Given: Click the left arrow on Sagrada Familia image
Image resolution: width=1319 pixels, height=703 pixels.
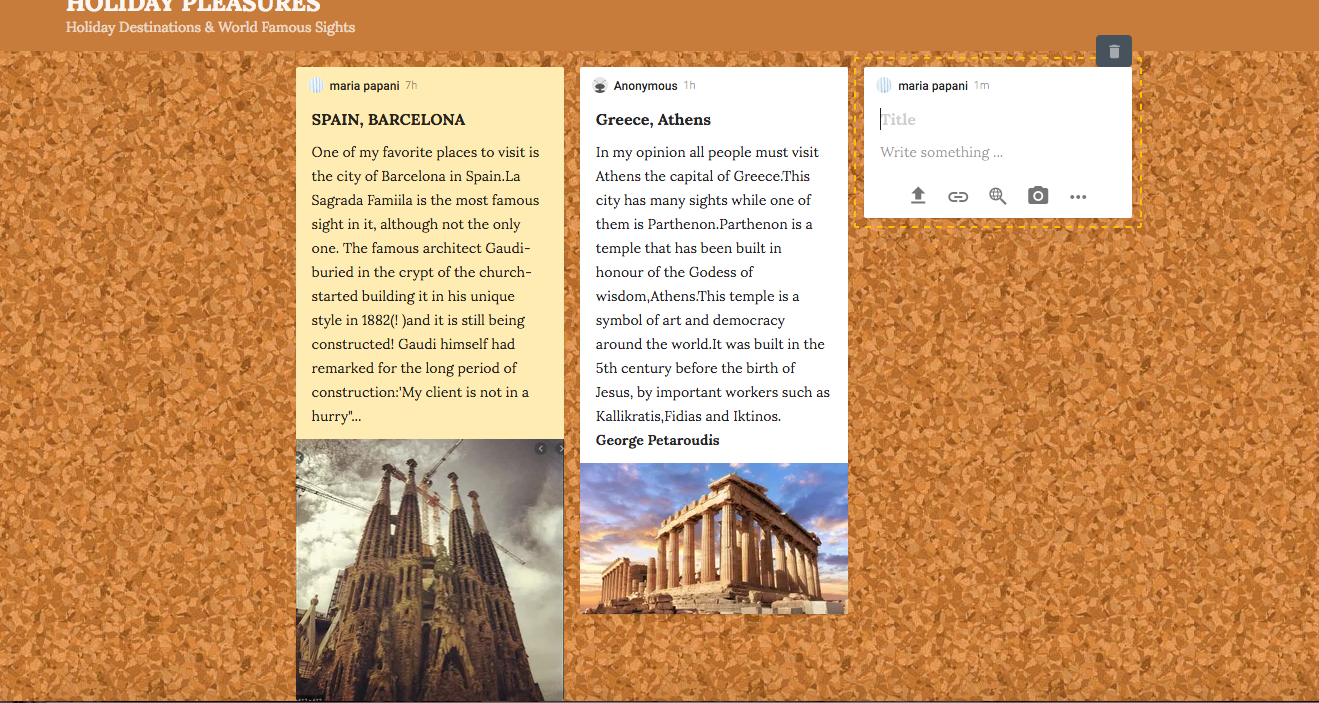Looking at the screenshot, I should point(541,449).
